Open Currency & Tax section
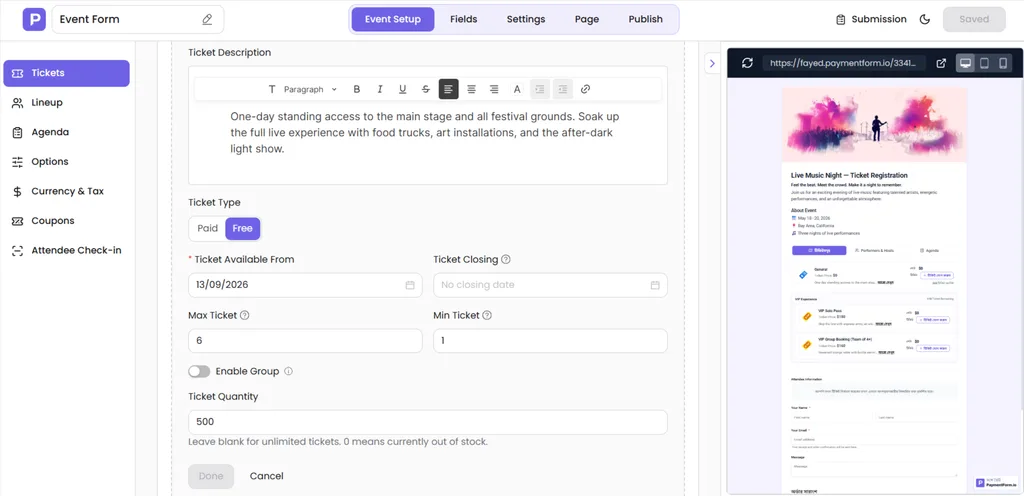The image size is (1024, 496). [x=67, y=191]
